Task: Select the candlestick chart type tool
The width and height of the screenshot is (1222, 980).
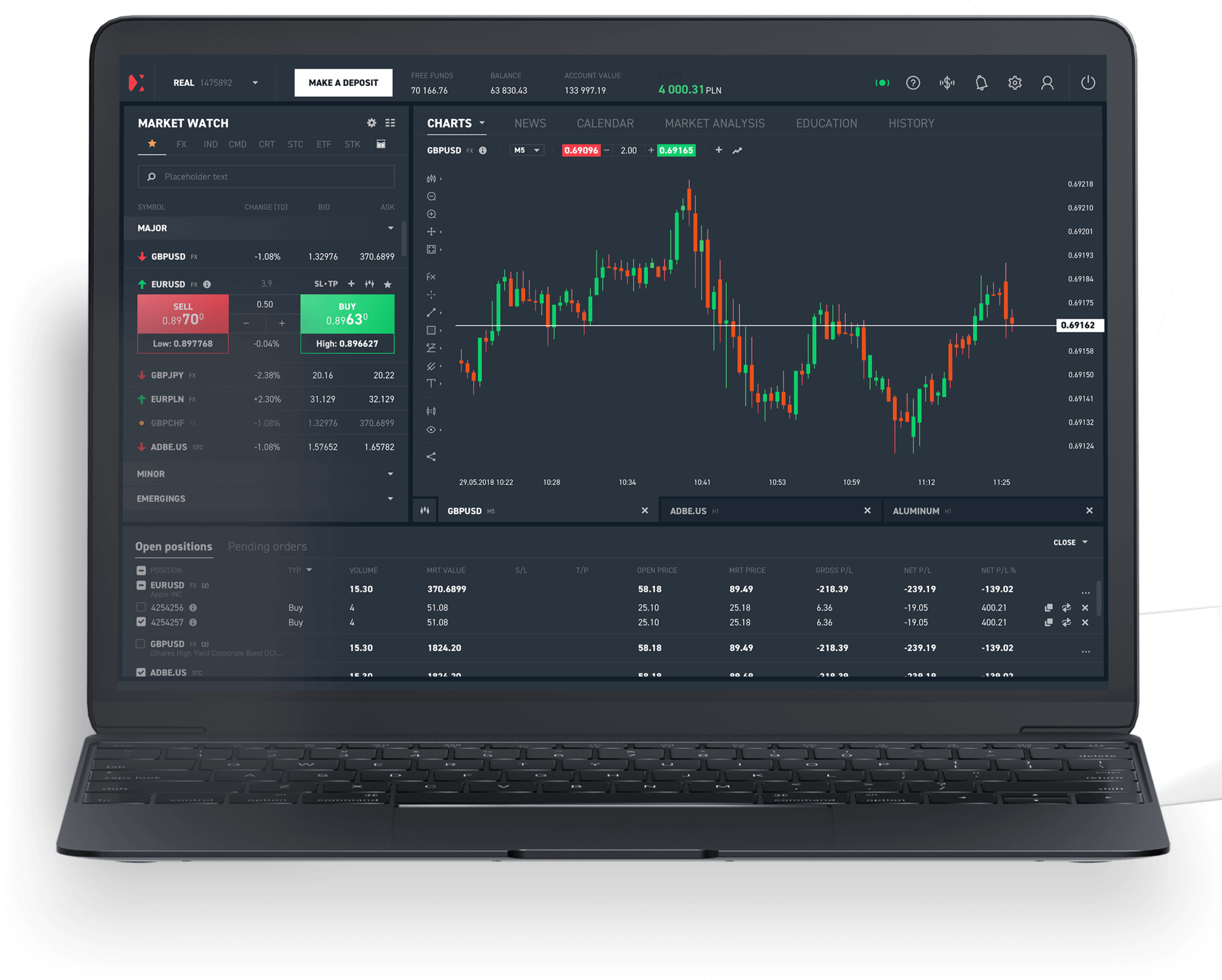Action: tap(432, 179)
